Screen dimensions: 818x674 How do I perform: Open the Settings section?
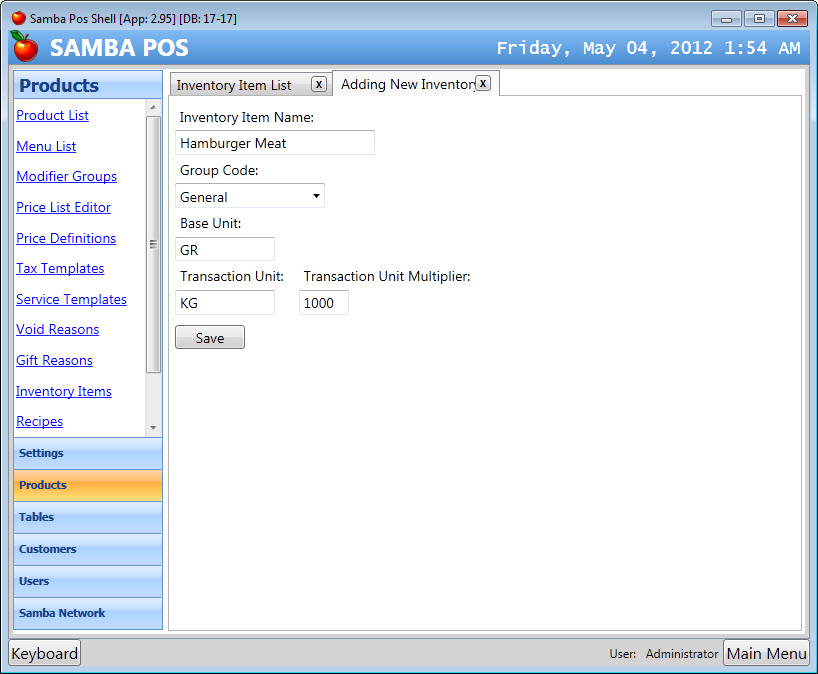click(88, 453)
